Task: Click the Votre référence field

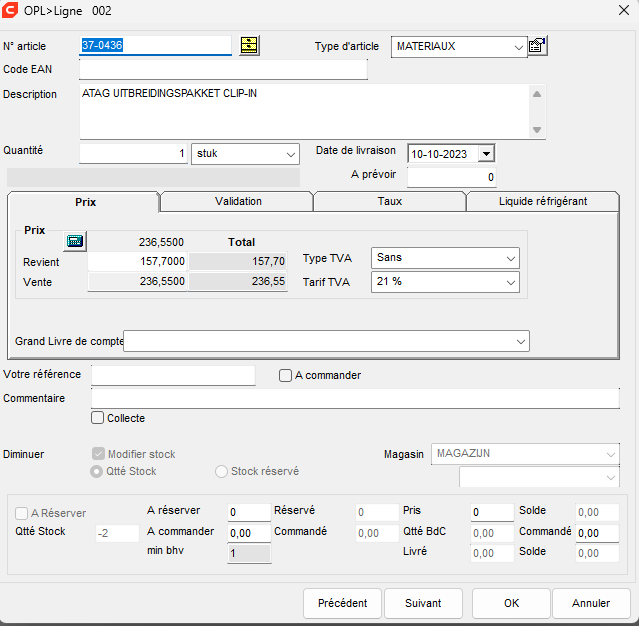Action: pyautogui.click(x=173, y=375)
